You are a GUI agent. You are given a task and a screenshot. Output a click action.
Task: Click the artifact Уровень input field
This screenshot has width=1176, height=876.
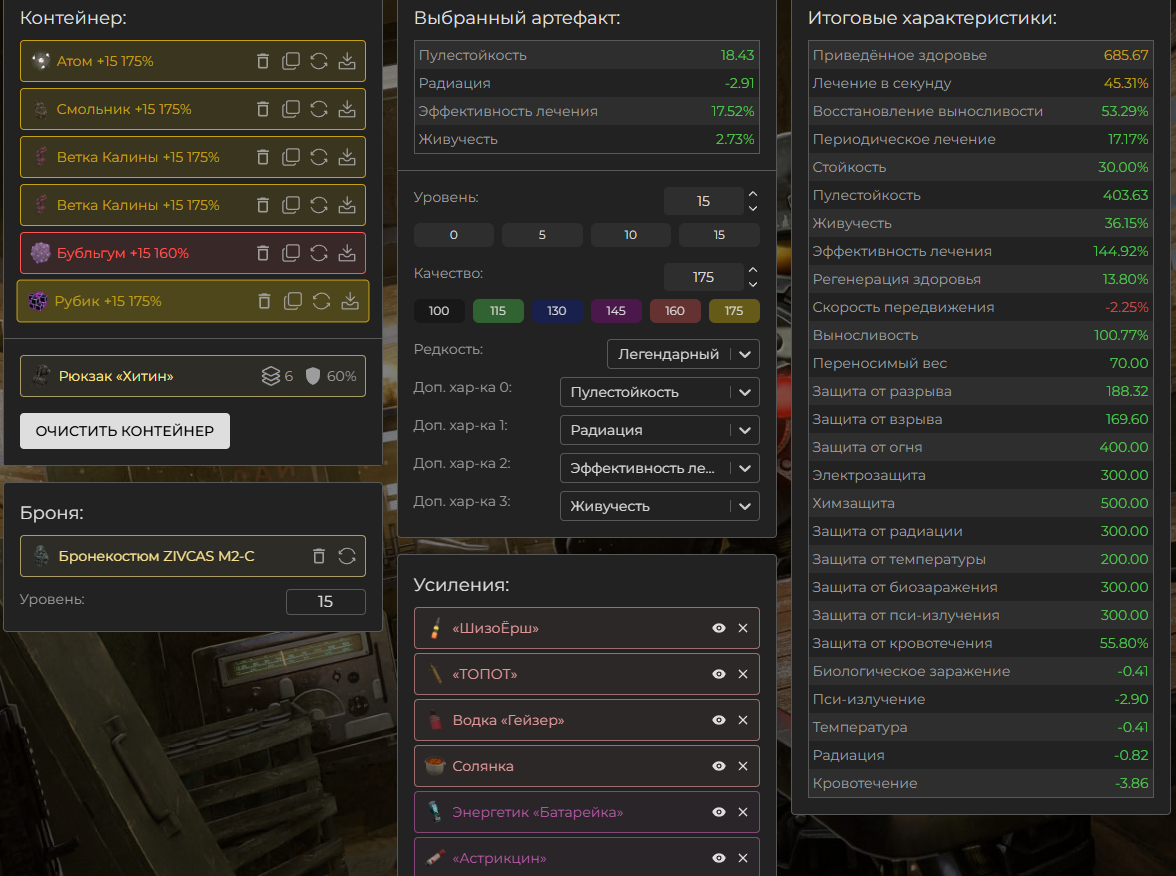tap(704, 201)
